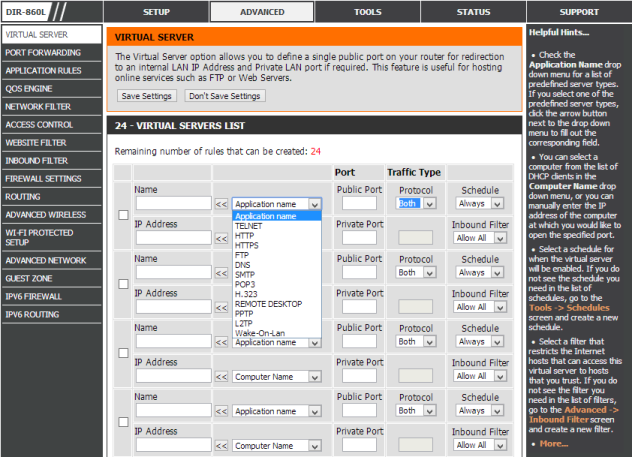Image resolution: width=632 pixels, height=457 pixels.
Task: Choose PPTP from the application list
Action: (x=276, y=314)
